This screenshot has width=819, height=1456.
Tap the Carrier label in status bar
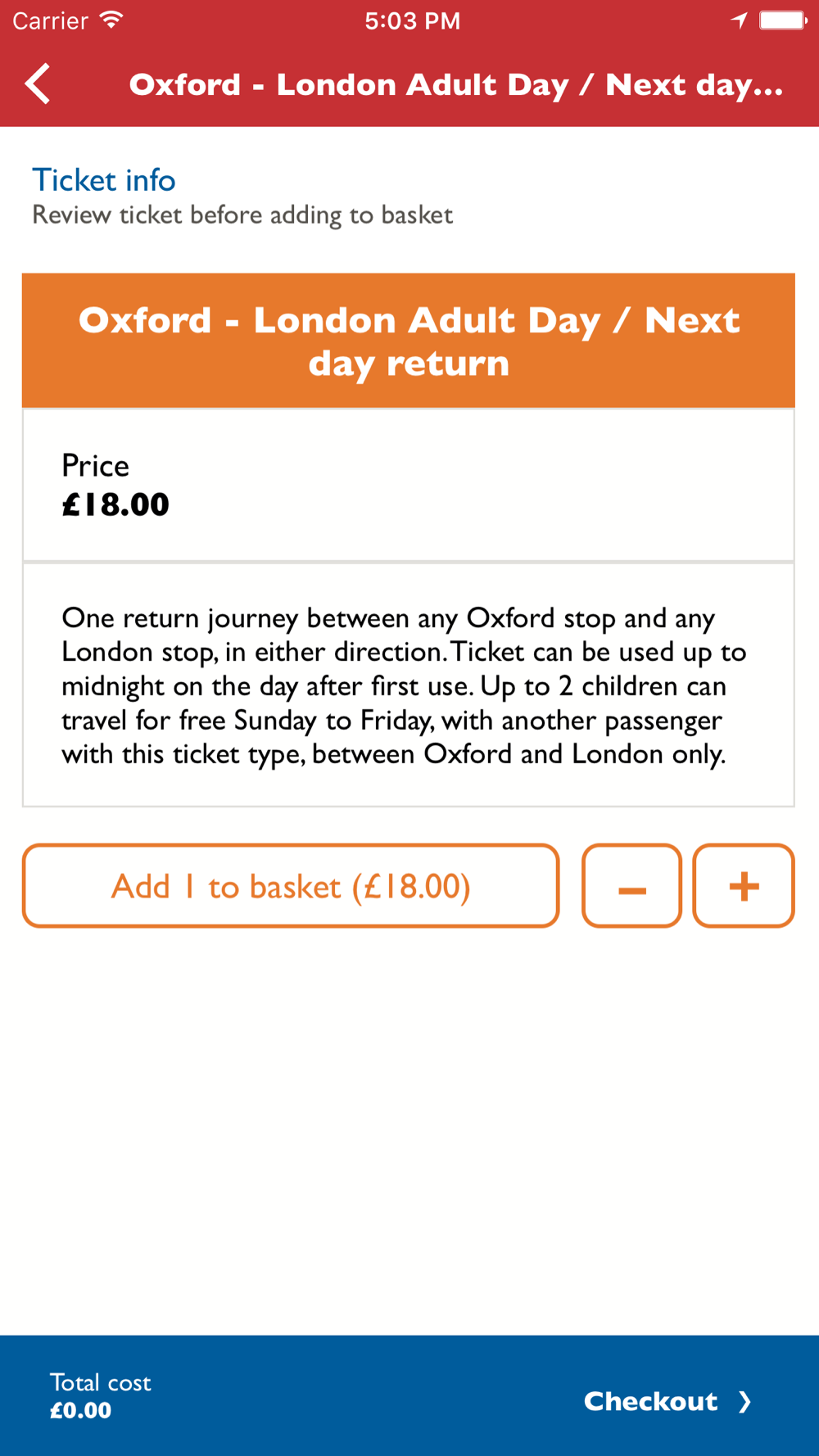tap(50, 20)
